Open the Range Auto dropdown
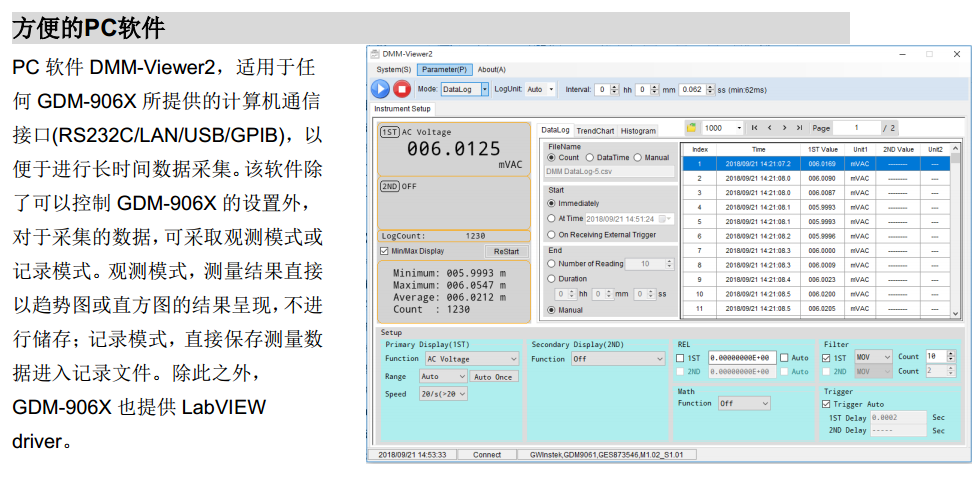This screenshot has height=493, width=980. coord(443,377)
